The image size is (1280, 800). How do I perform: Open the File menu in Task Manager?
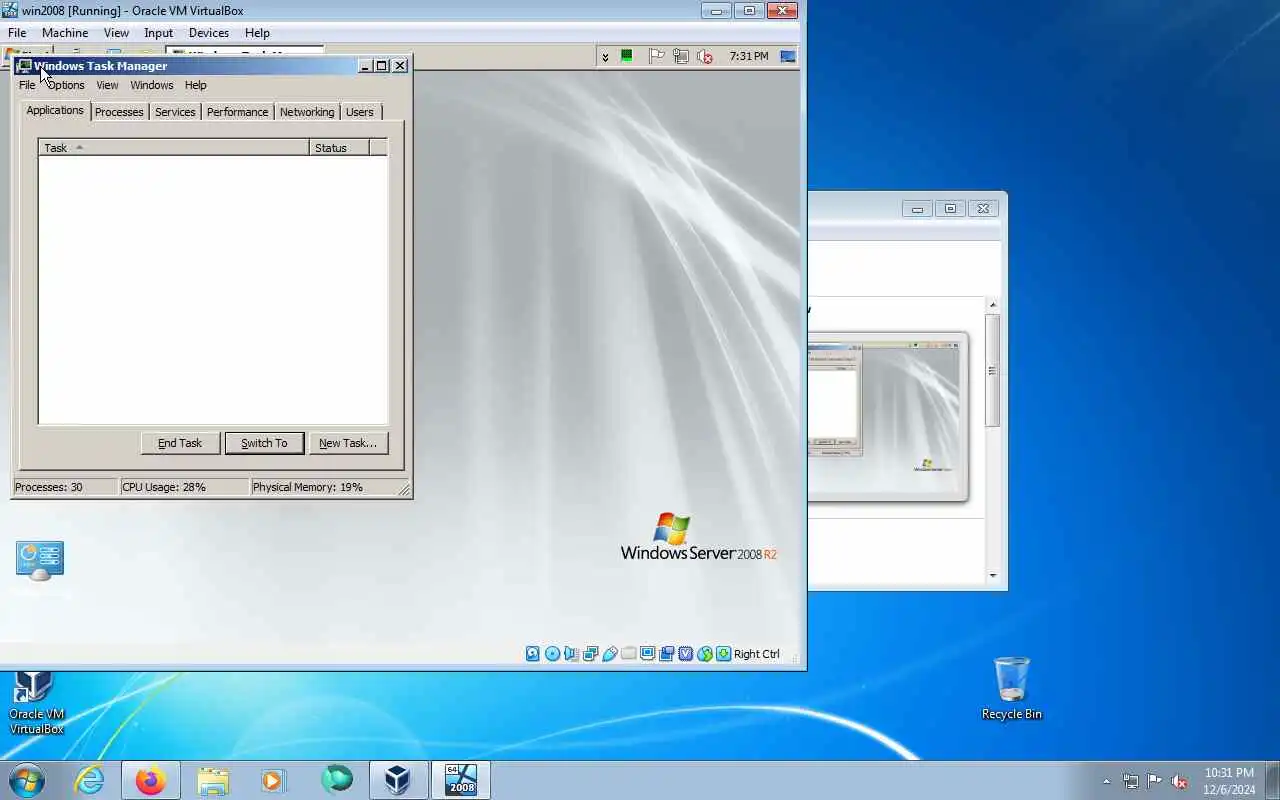click(x=27, y=85)
